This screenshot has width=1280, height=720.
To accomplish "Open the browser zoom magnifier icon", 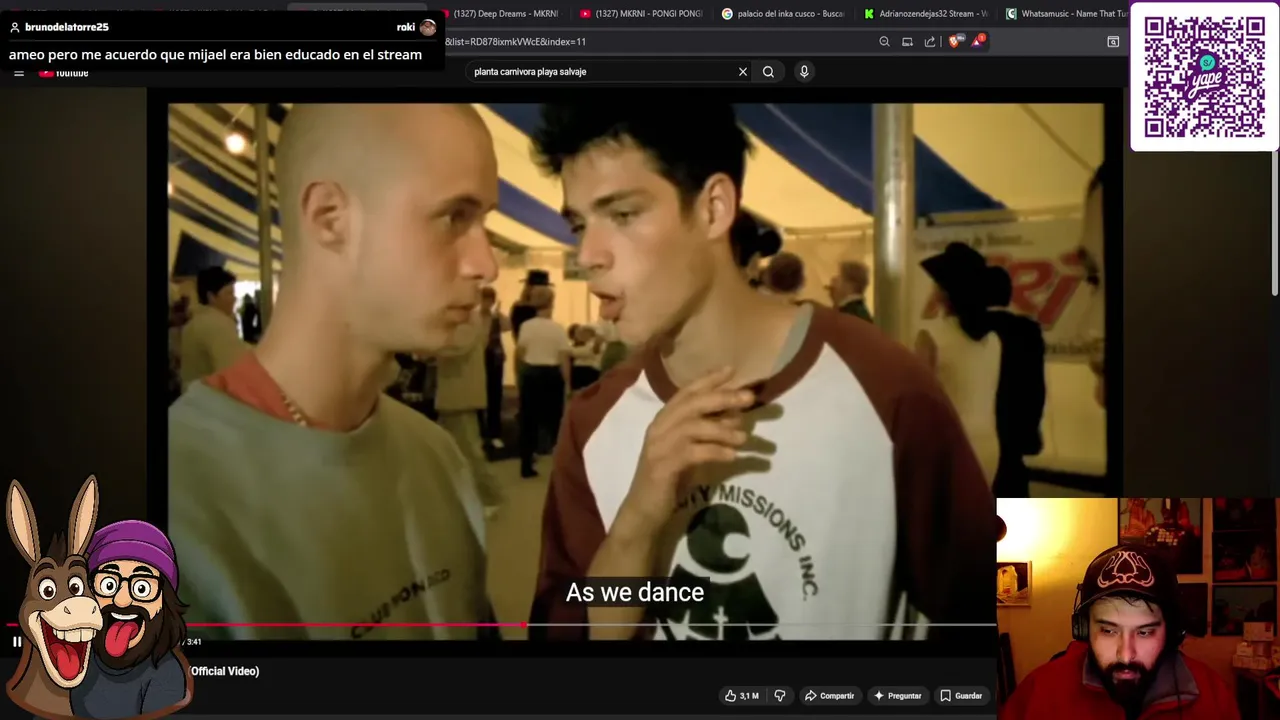I will click(884, 42).
